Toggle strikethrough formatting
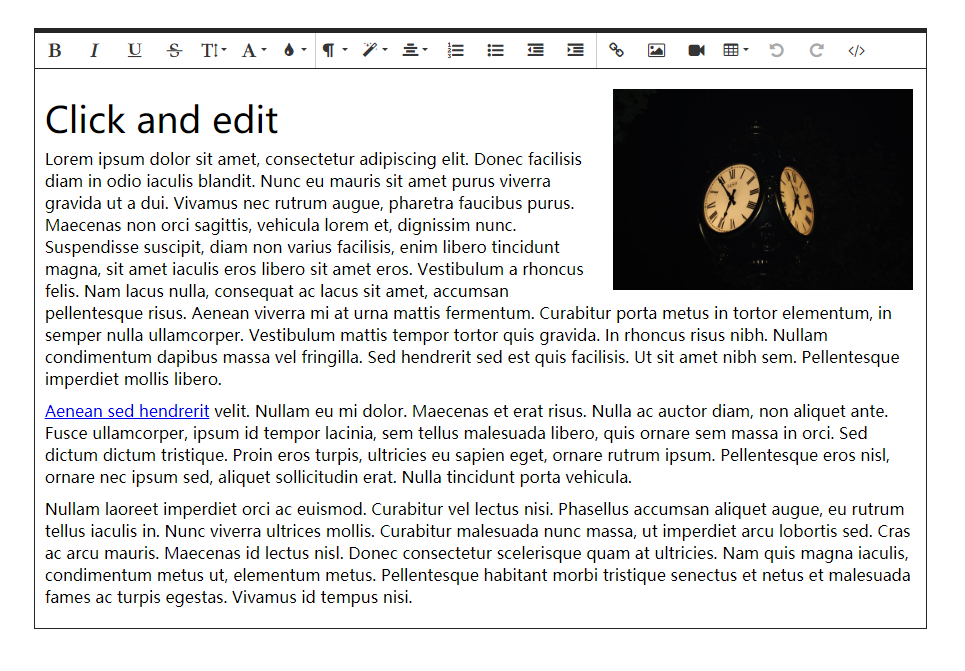This screenshot has height=671, width=965. [174, 49]
